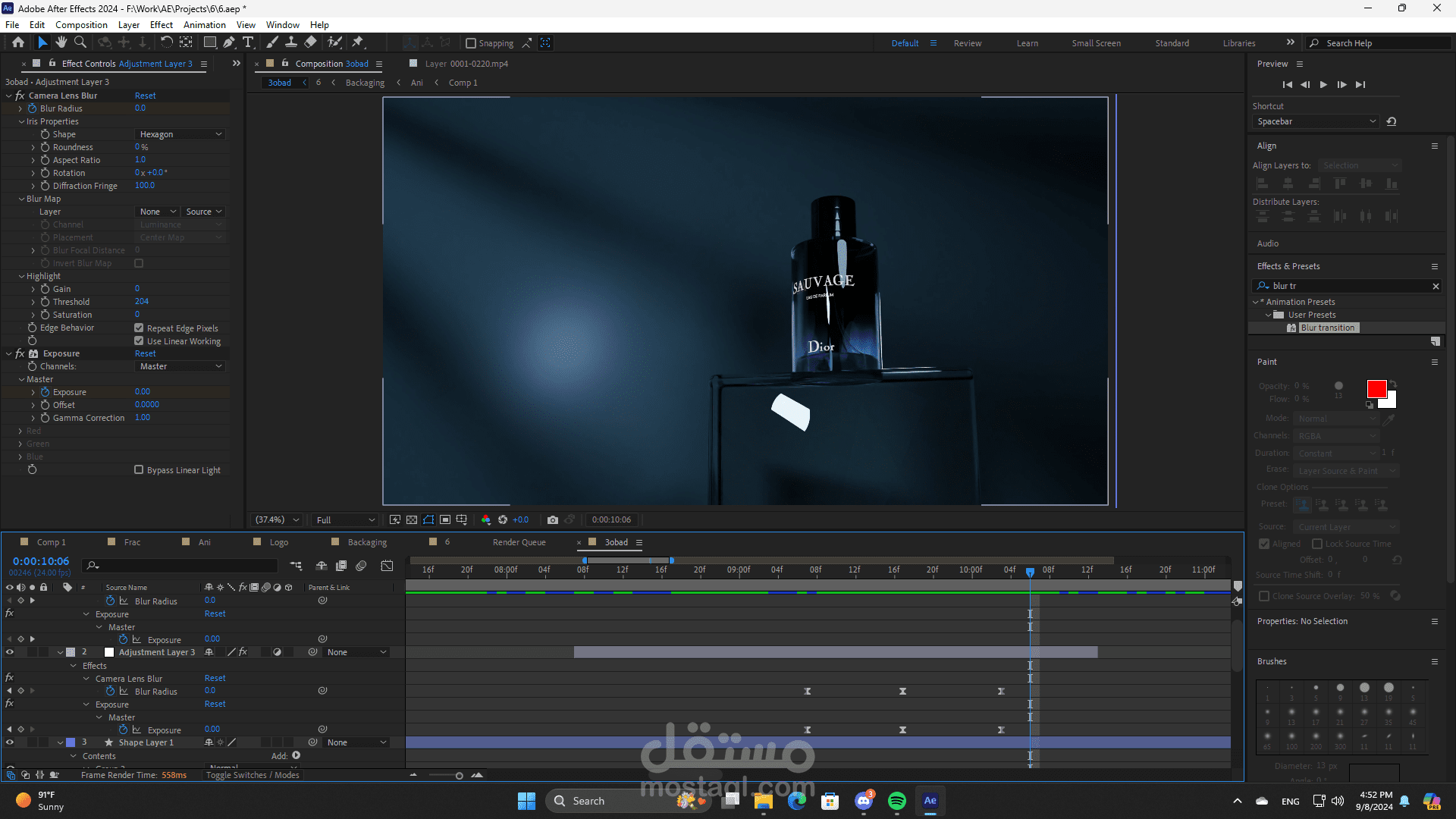Viewport: 1456px width, 819px height.
Task: Open the viewer resolution Full dropdown
Action: coord(345,519)
